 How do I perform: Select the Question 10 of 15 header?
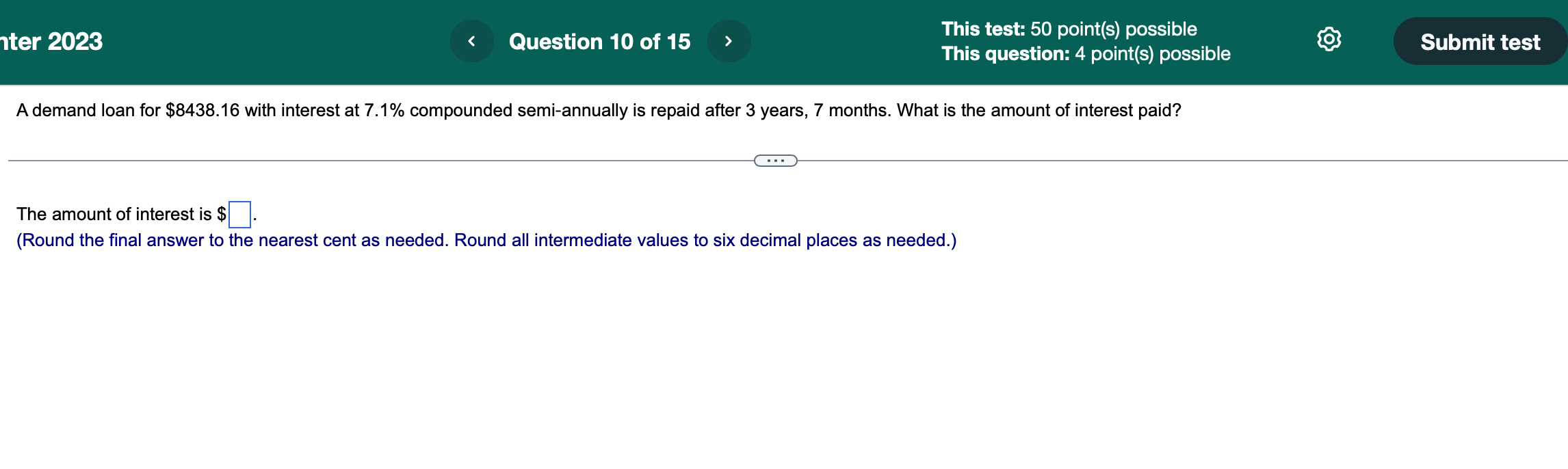(x=600, y=40)
